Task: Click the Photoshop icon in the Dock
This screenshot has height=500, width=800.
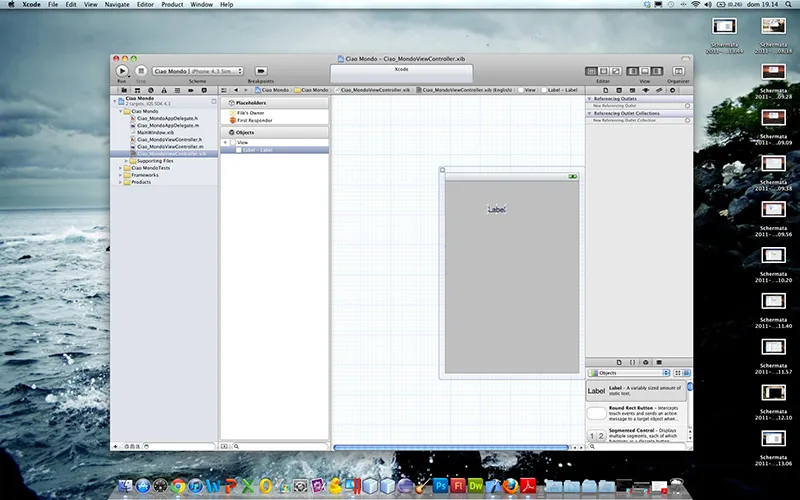Action: point(441,486)
